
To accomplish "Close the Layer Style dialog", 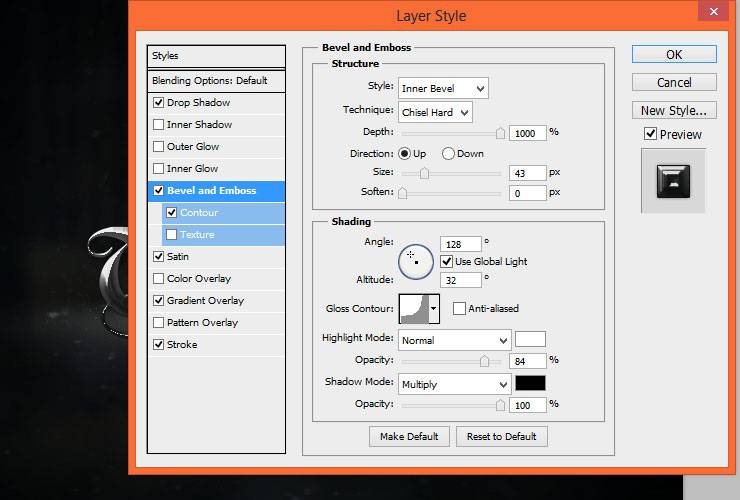I will pyautogui.click(x=714, y=11).
